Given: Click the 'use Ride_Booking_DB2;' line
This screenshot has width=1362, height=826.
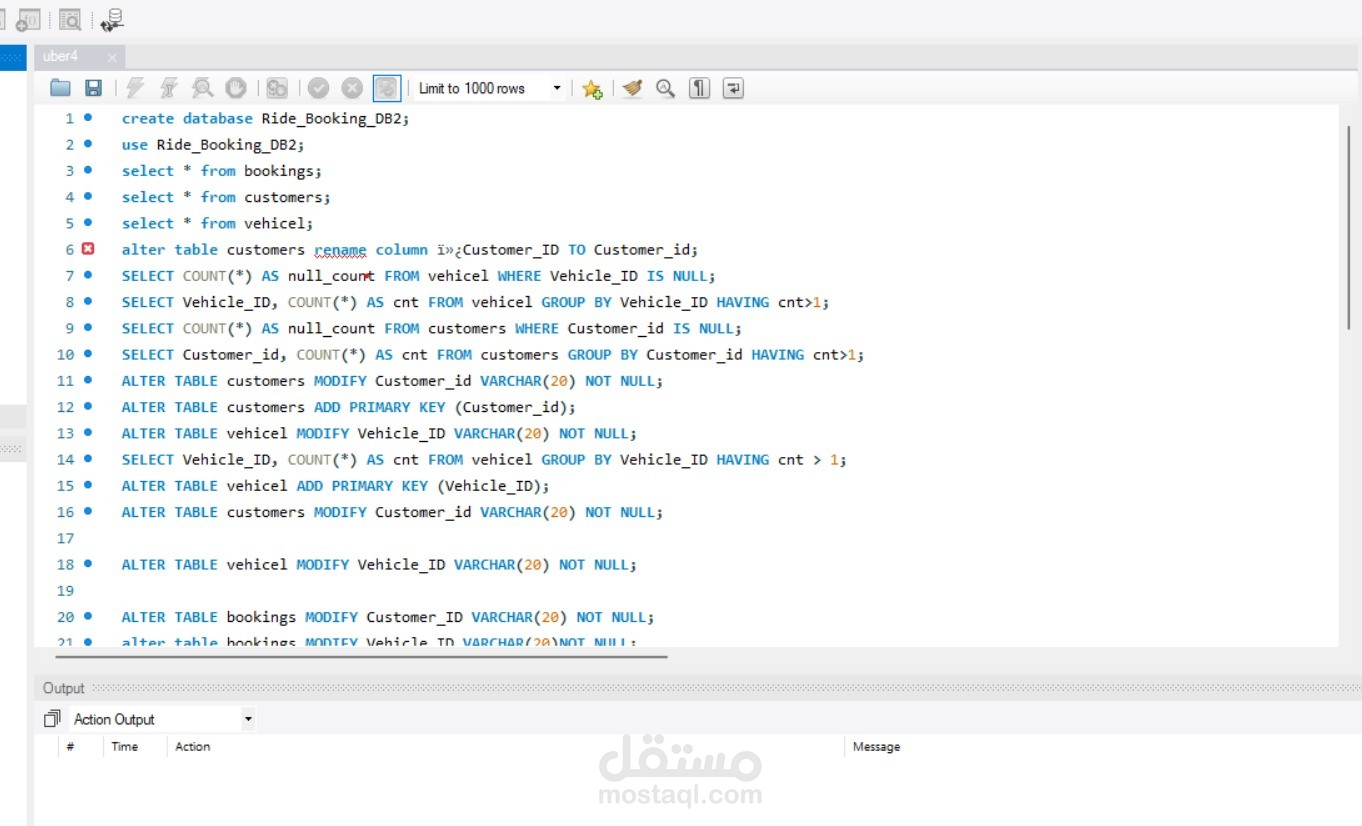Looking at the screenshot, I should 213,144.
